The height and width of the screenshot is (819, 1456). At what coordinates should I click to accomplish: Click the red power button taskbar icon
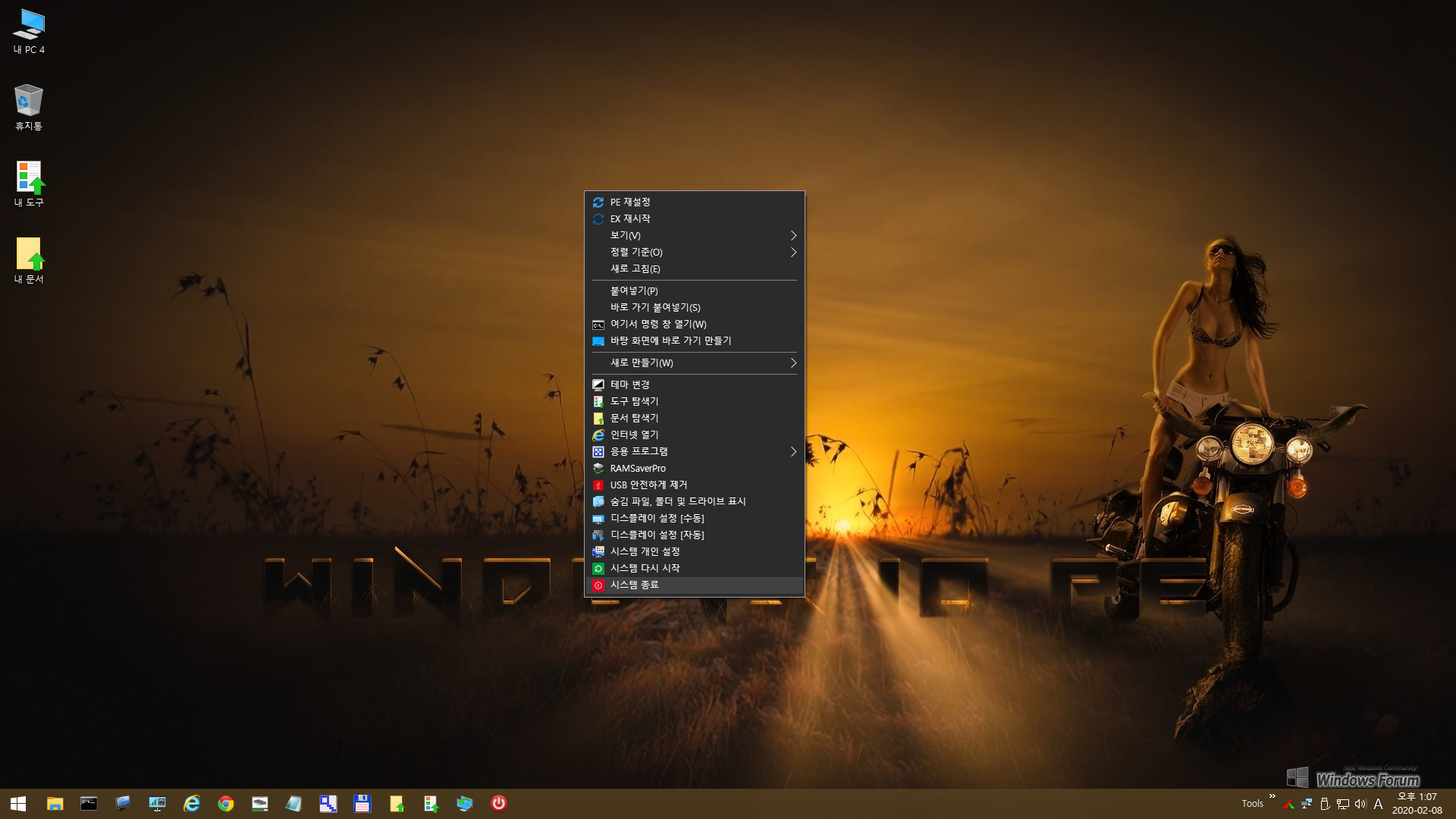498,803
